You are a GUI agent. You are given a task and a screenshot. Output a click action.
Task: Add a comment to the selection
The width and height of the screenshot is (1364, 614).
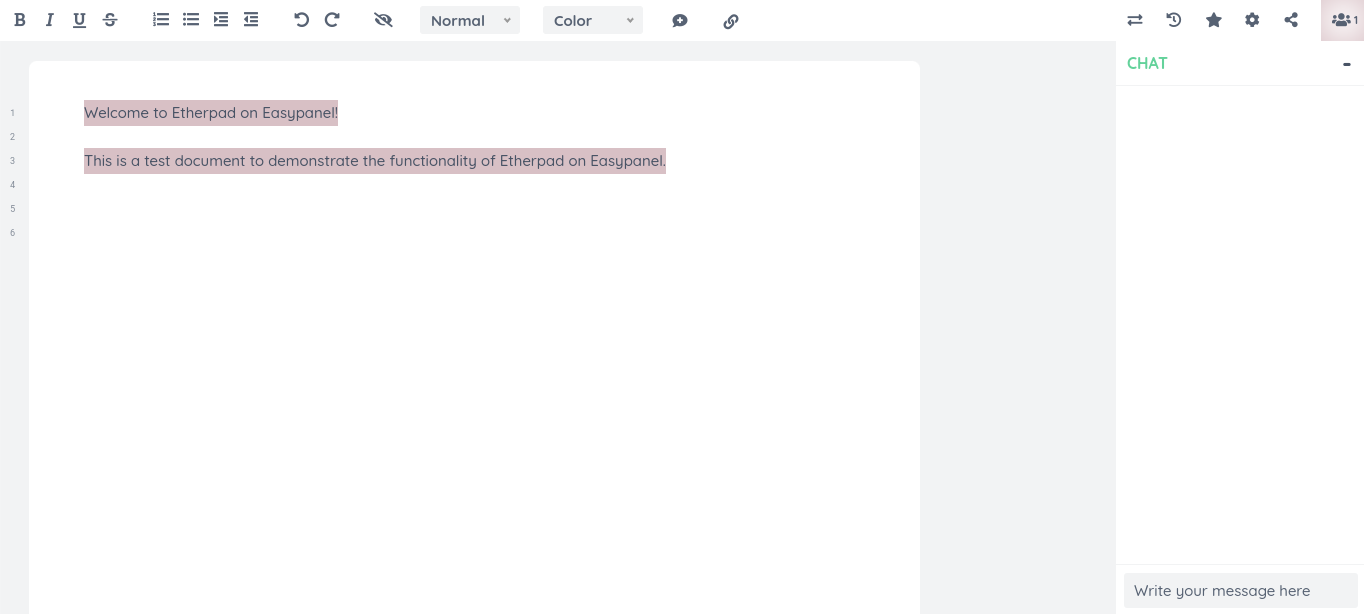pyautogui.click(x=680, y=20)
